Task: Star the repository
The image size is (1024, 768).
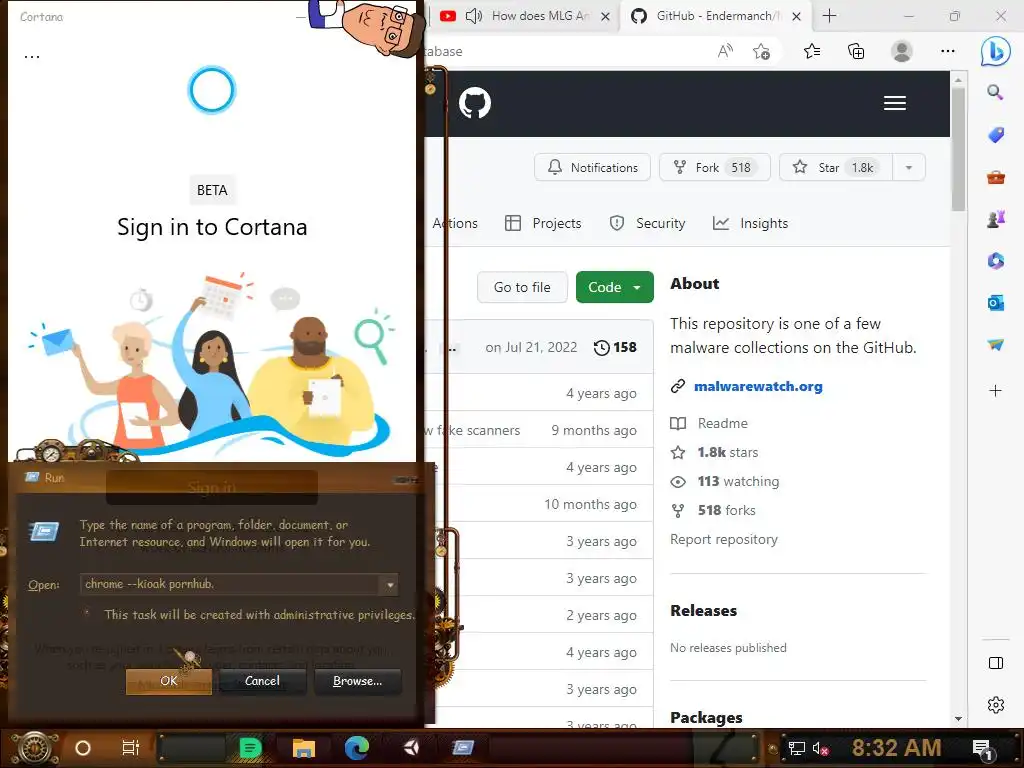Action: (x=835, y=167)
